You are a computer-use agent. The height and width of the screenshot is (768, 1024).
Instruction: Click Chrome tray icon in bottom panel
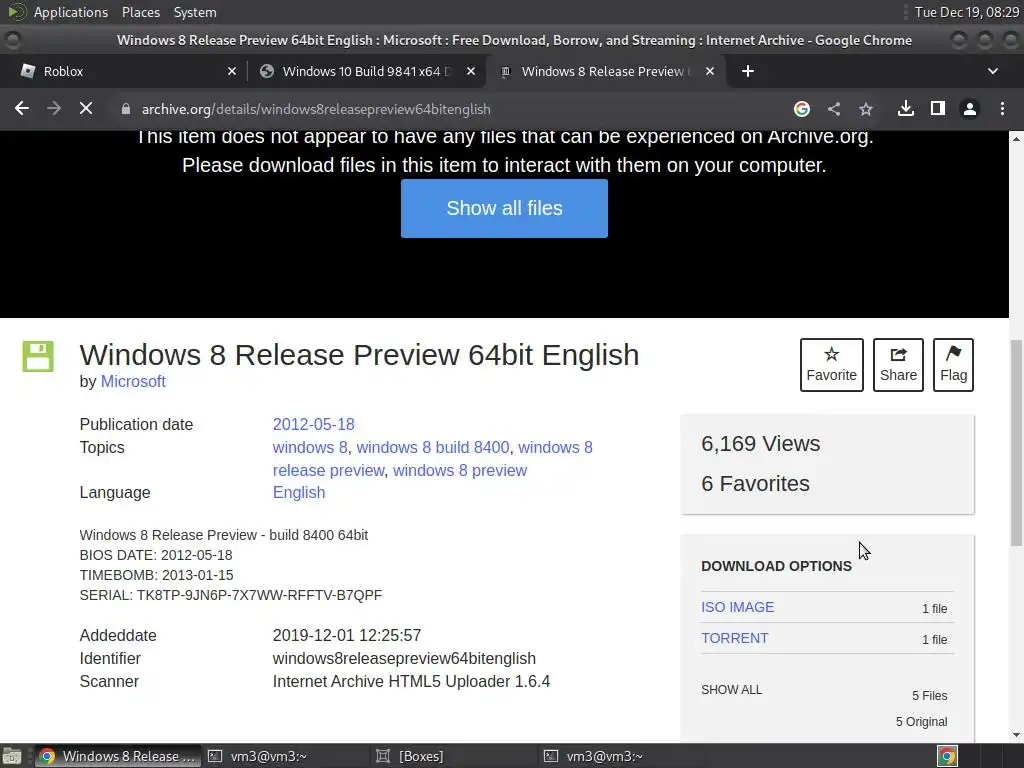coord(947,756)
